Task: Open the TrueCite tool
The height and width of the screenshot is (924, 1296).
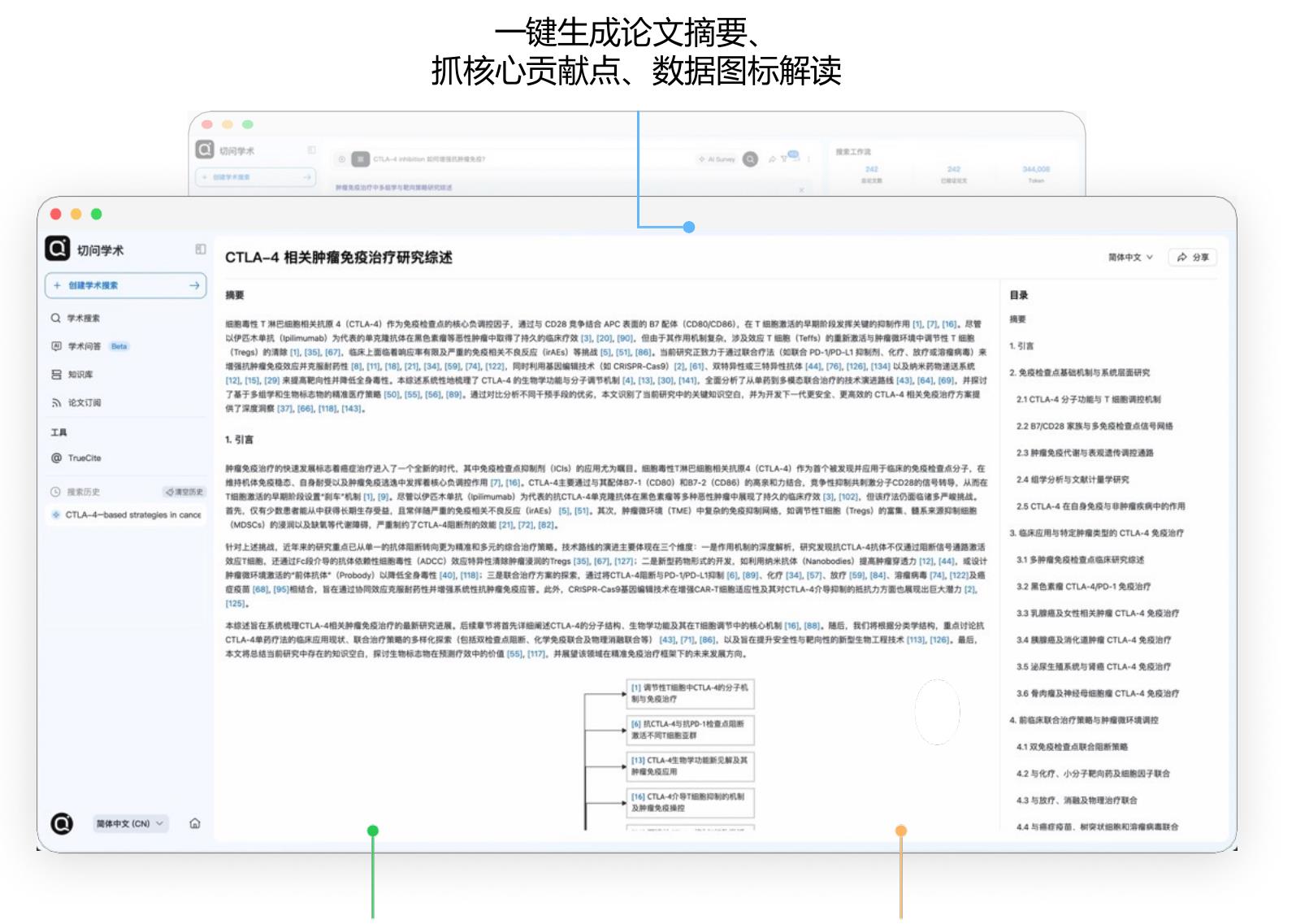Action: (x=76, y=458)
